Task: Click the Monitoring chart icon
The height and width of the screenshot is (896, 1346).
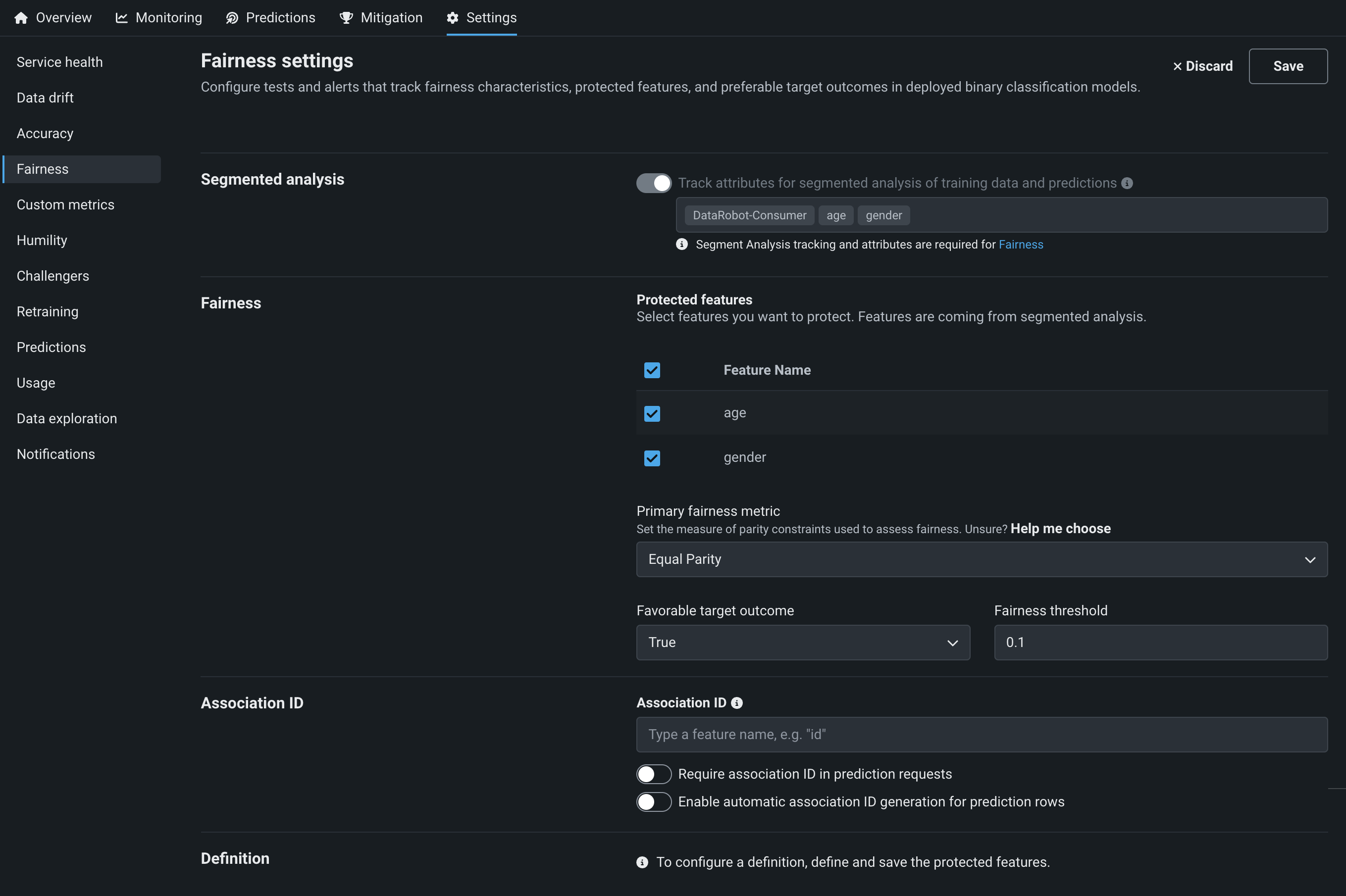Action: [121, 18]
